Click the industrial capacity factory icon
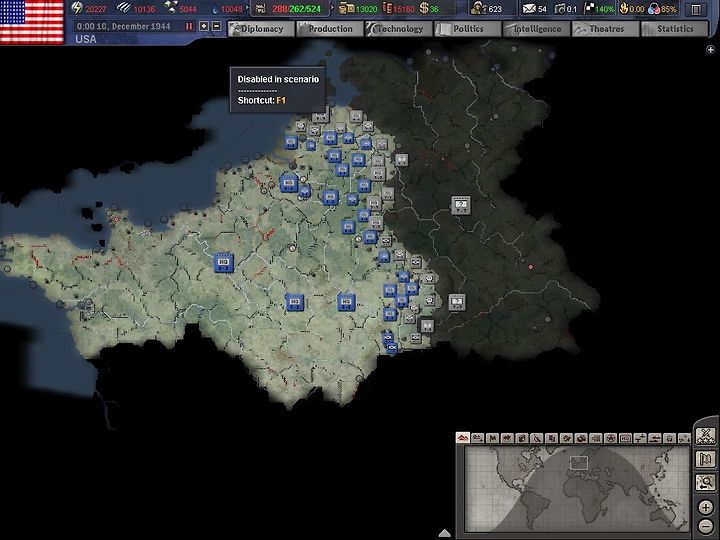The height and width of the screenshot is (540, 720). click(x=260, y=8)
